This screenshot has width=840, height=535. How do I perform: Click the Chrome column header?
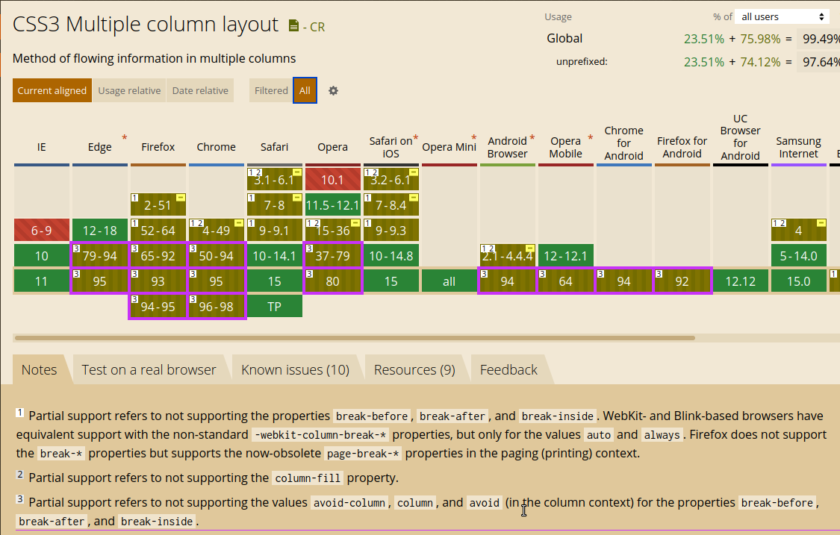coord(216,147)
